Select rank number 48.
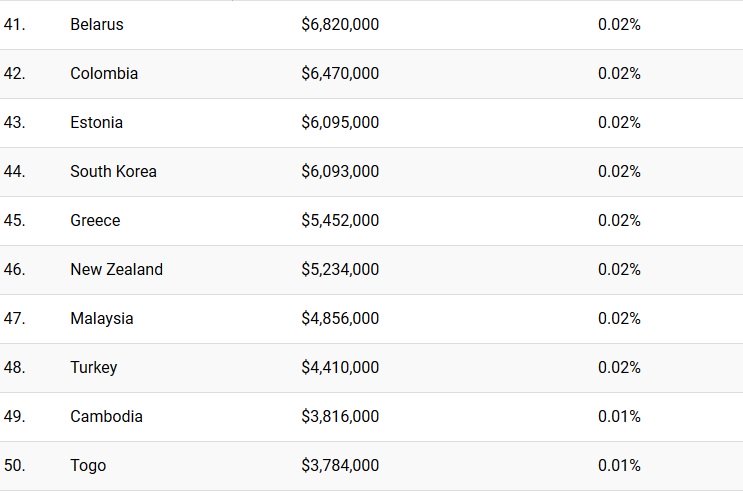743x493 pixels. [x=14, y=367]
